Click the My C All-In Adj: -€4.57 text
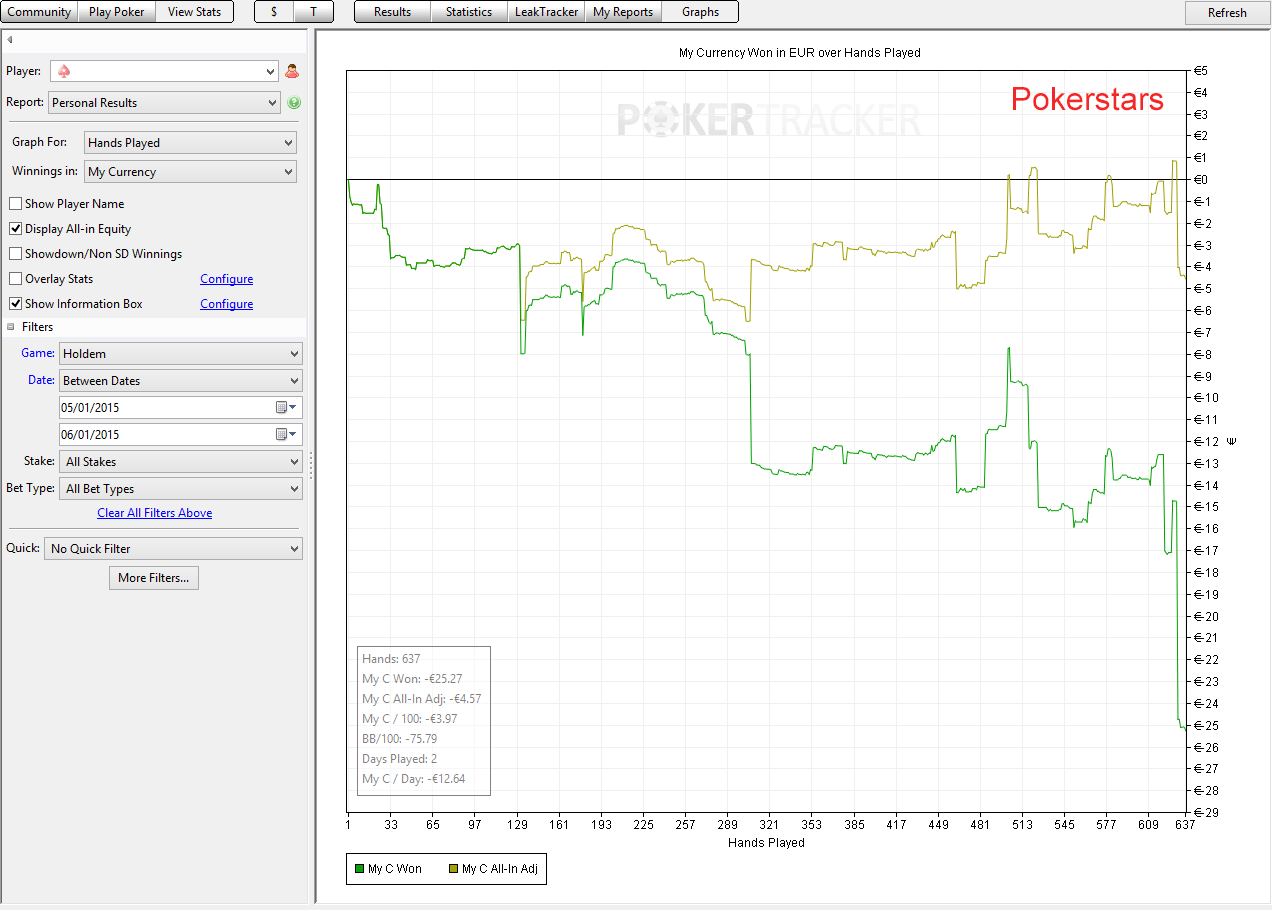The width and height of the screenshot is (1272, 910). pyautogui.click(x=422, y=699)
